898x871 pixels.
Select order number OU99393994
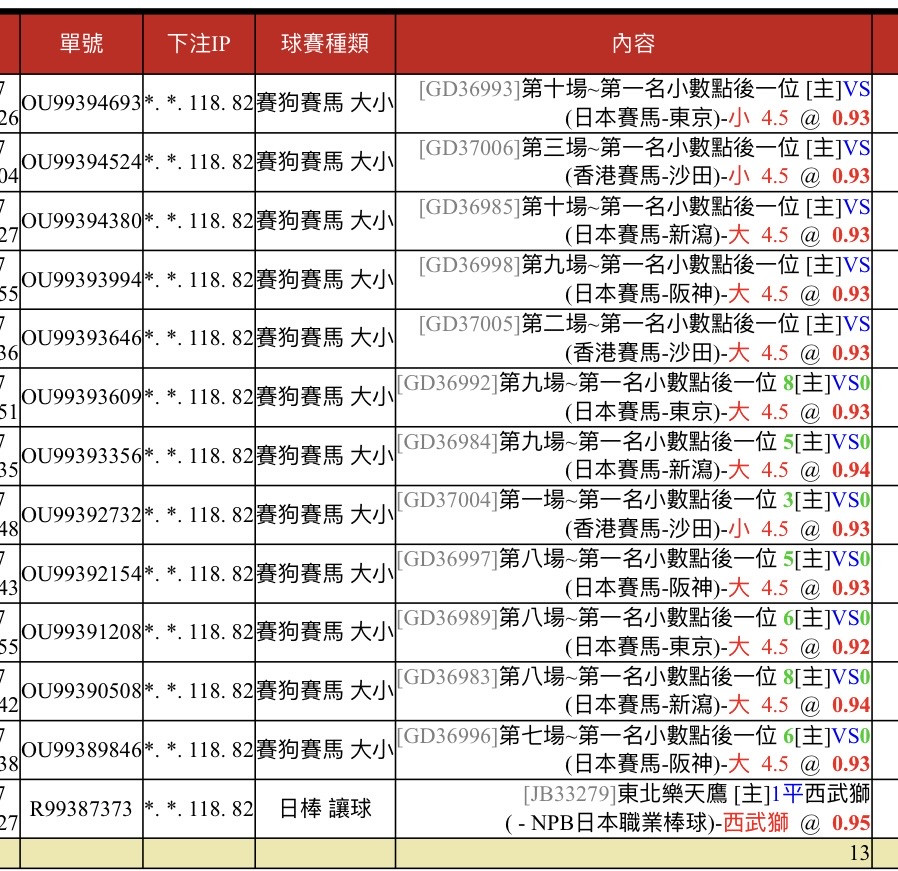[x=81, y=280]
